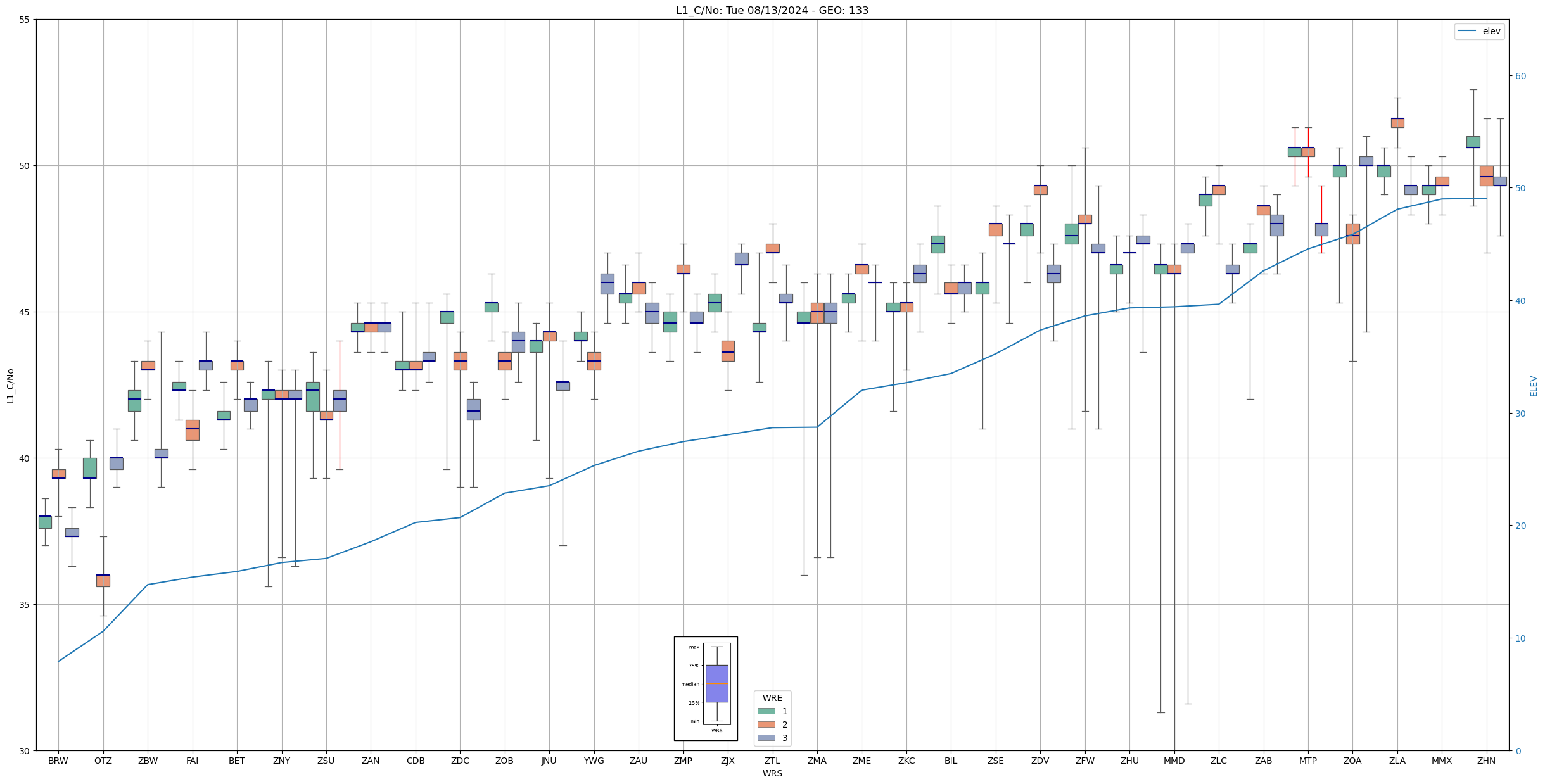The image size is (1545, 784).
Task: Click the WRS x-axis label
Action: pyautogui.click(x=772, y=773)
